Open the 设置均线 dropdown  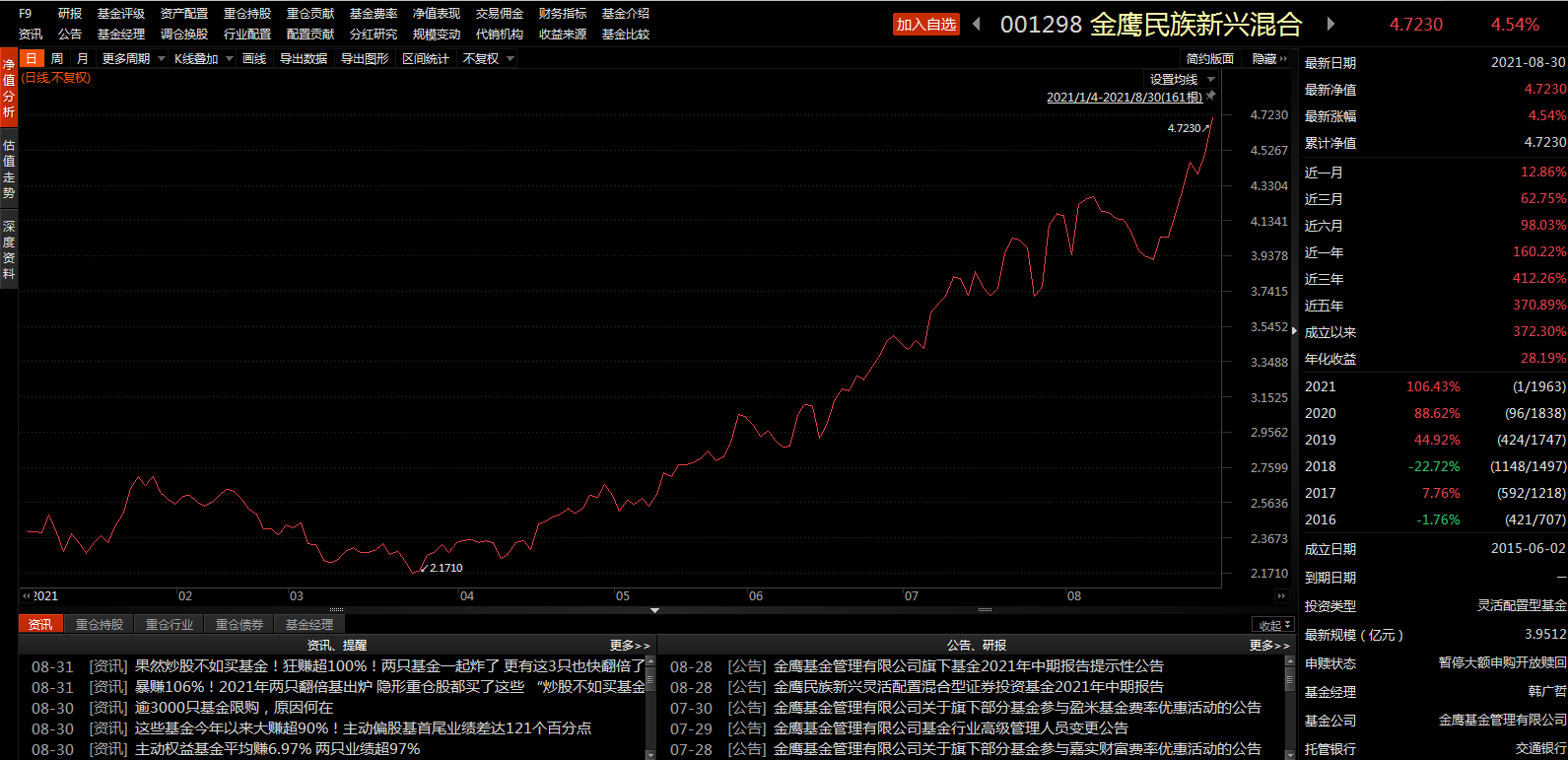point(1182,80)
